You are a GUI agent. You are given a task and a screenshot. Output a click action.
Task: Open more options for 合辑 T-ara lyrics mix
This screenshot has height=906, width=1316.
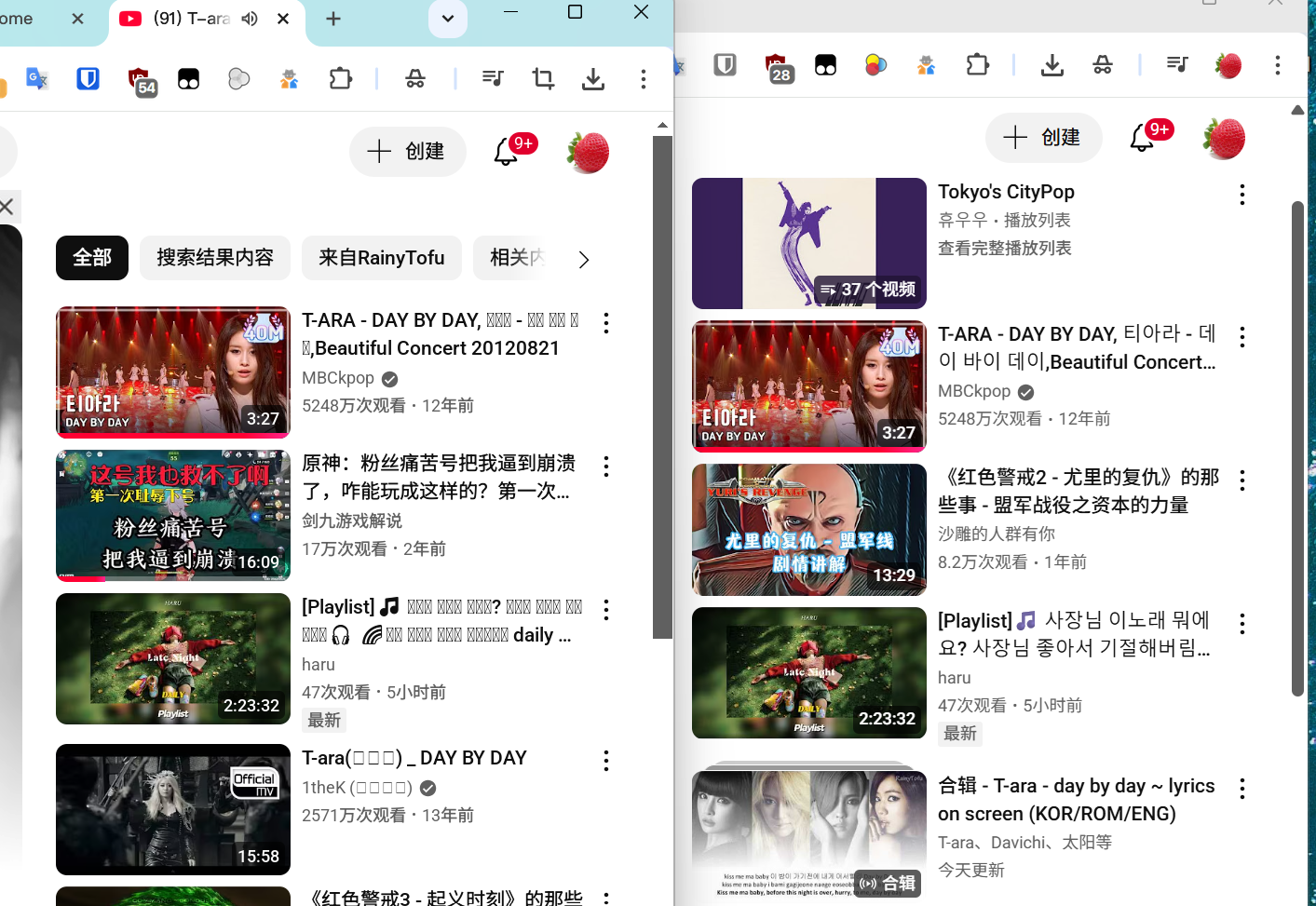1242,789
